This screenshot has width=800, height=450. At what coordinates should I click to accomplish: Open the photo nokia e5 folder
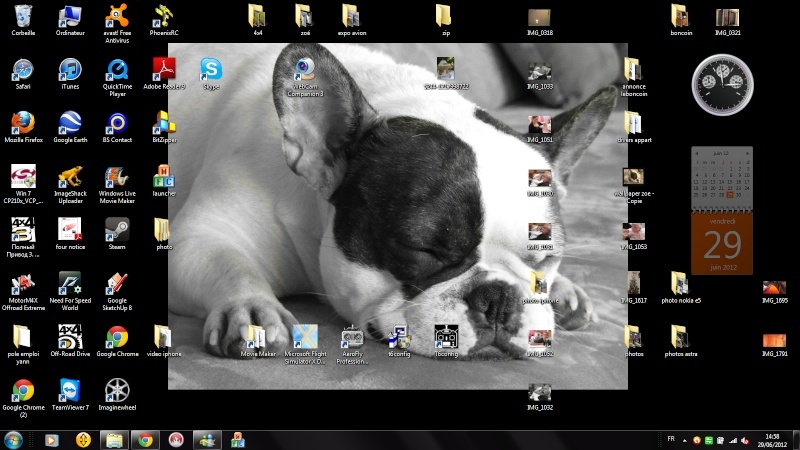tap(681, 288)
